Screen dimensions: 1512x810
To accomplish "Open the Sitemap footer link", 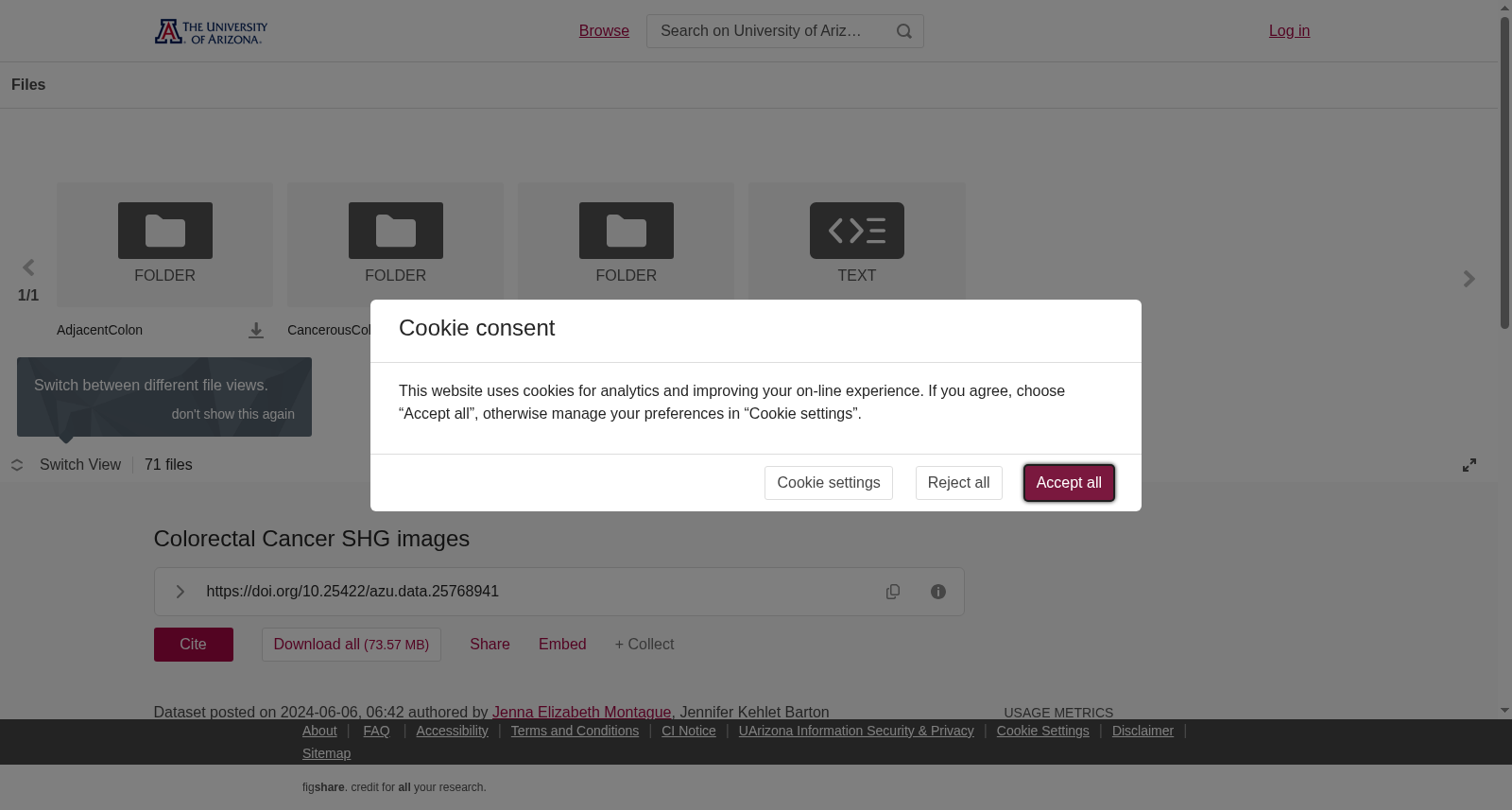I will tap(326, 753).
